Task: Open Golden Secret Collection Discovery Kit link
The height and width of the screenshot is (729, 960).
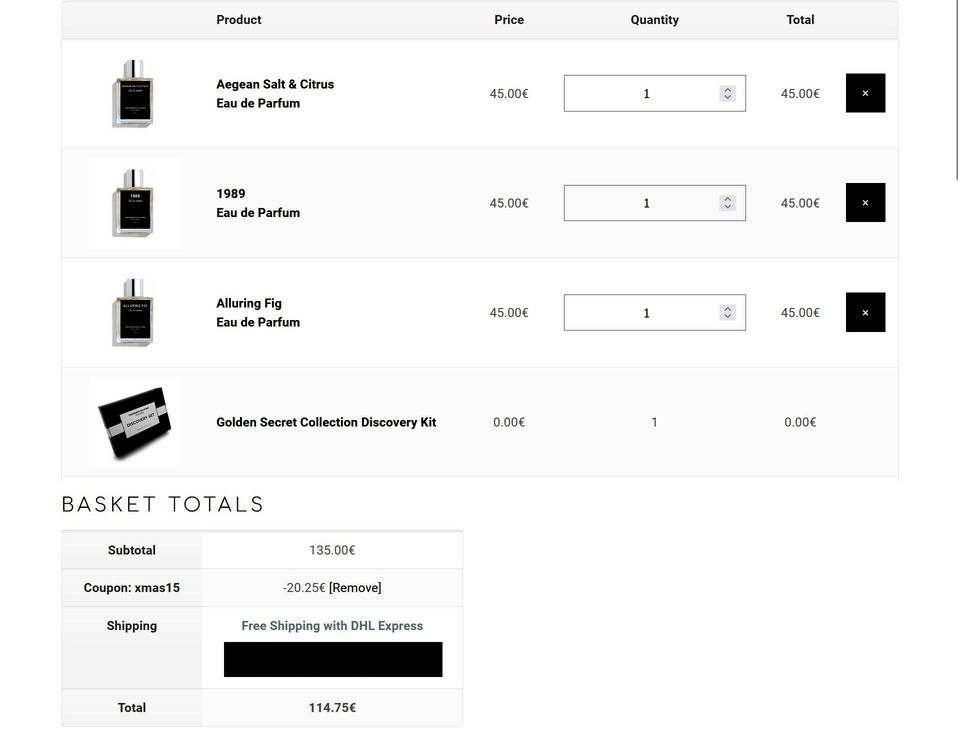Action: pos(326,422)
